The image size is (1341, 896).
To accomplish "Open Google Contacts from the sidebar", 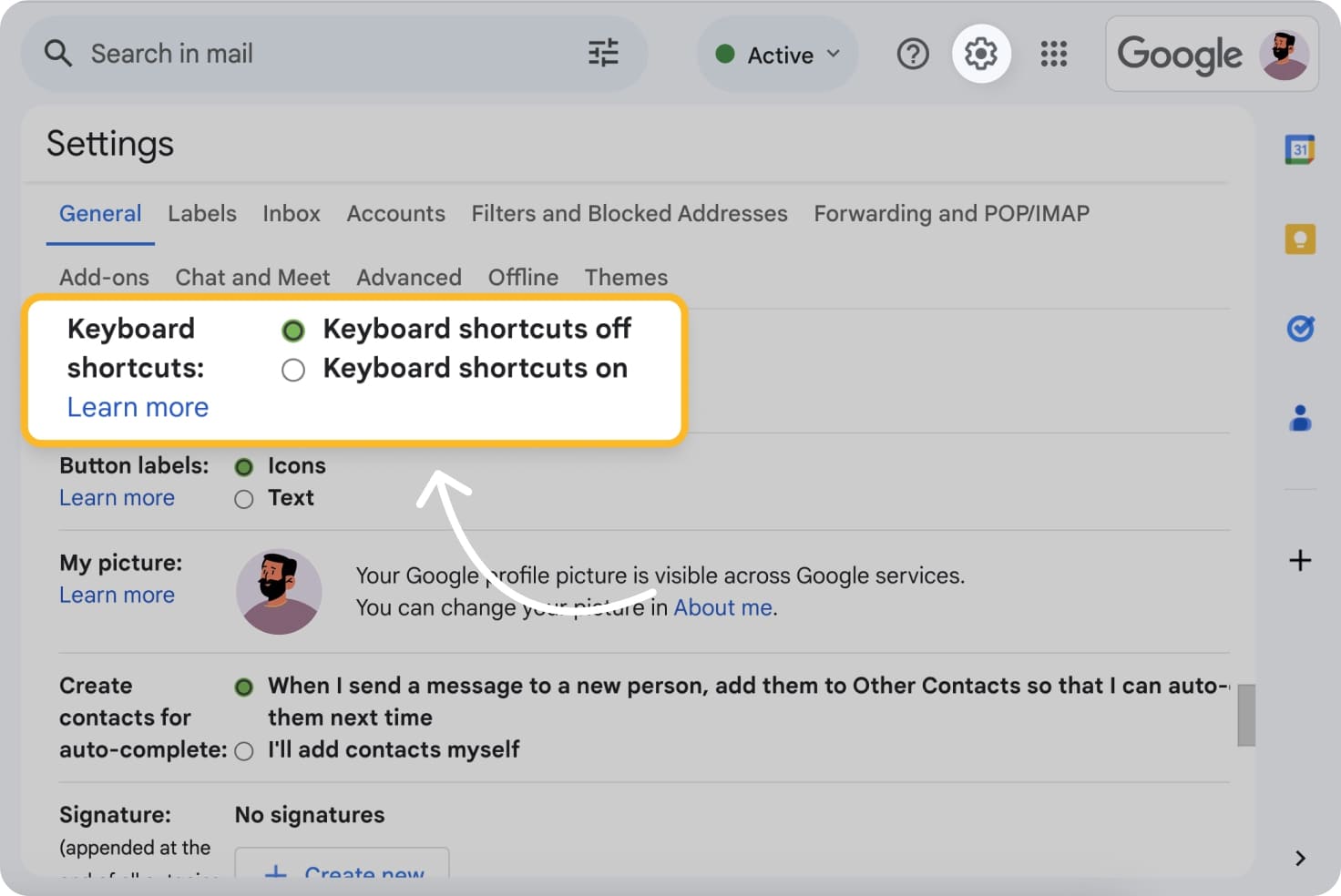I will (1301, 418).
